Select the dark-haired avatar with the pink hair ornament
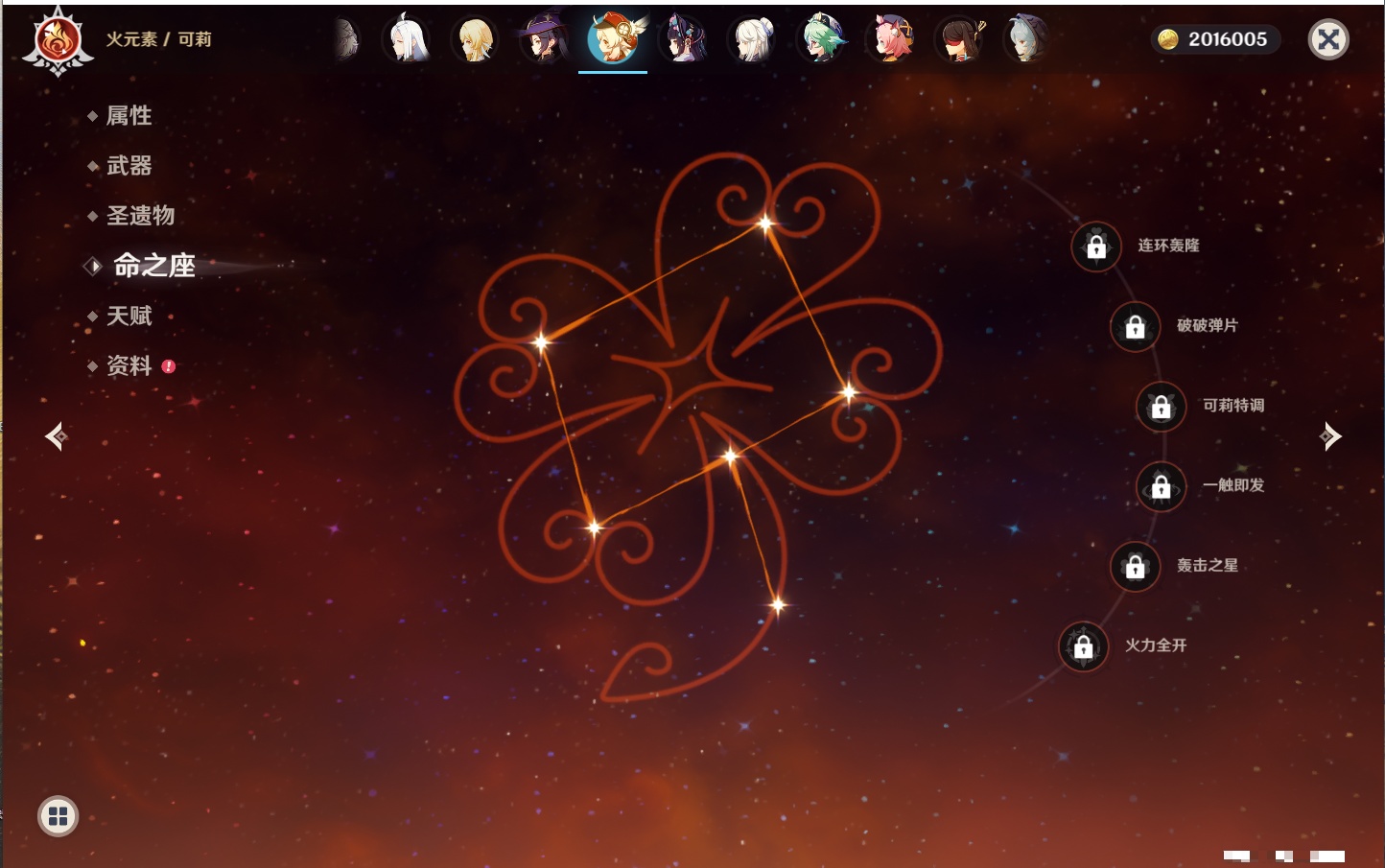1385x868 pixels. click(x=684, y=39)
